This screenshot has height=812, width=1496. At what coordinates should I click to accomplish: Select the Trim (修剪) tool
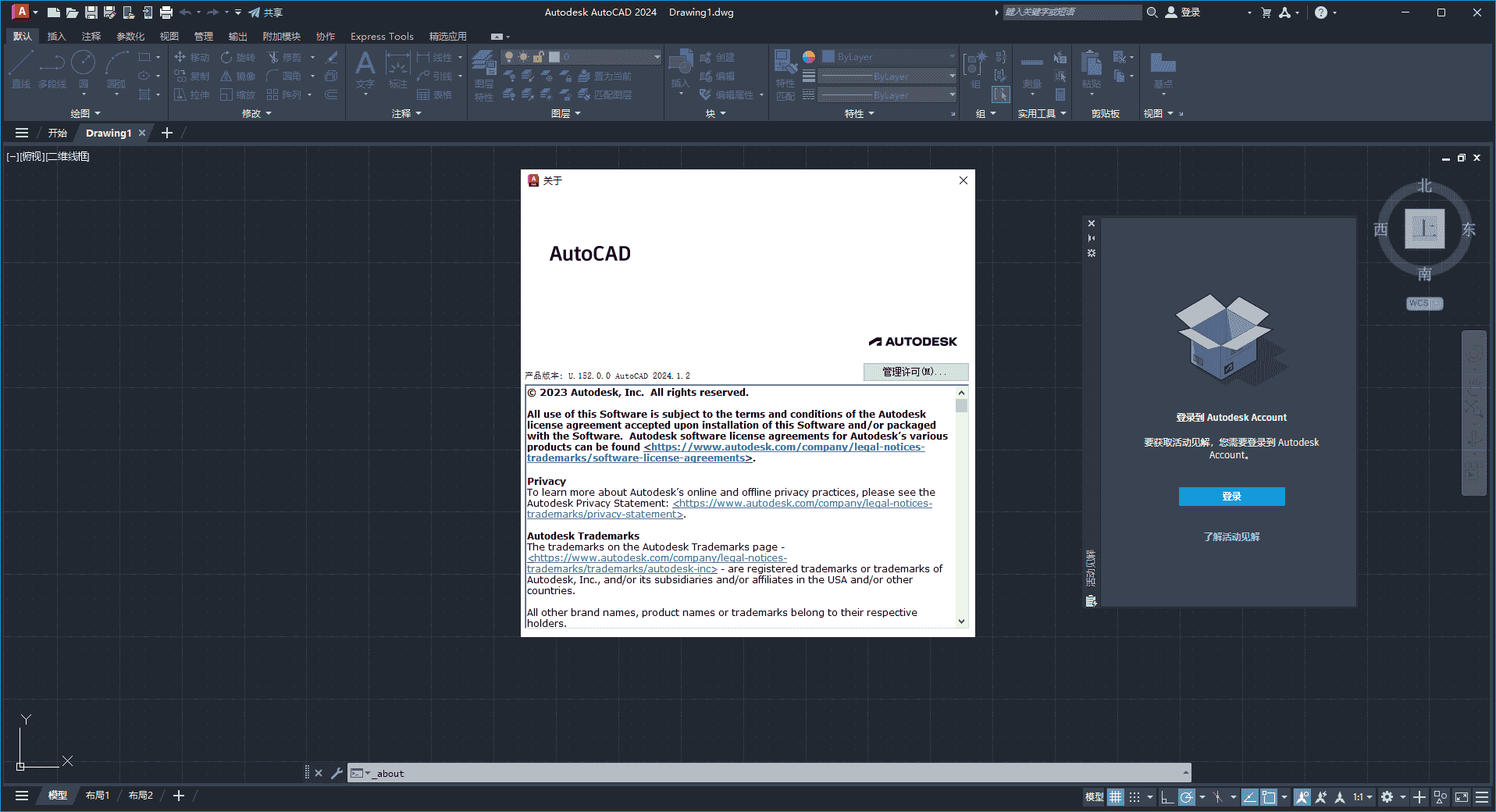[286, 57]
